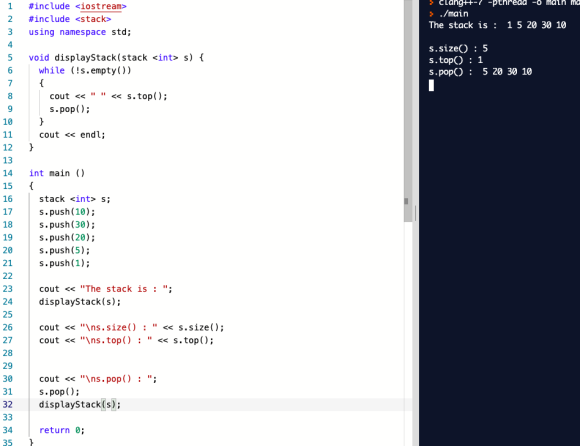Viewport: 580px width, 446px height.
Task: Click the '#include <iostream>' code on line 1
Action: [x=78, y=6]
